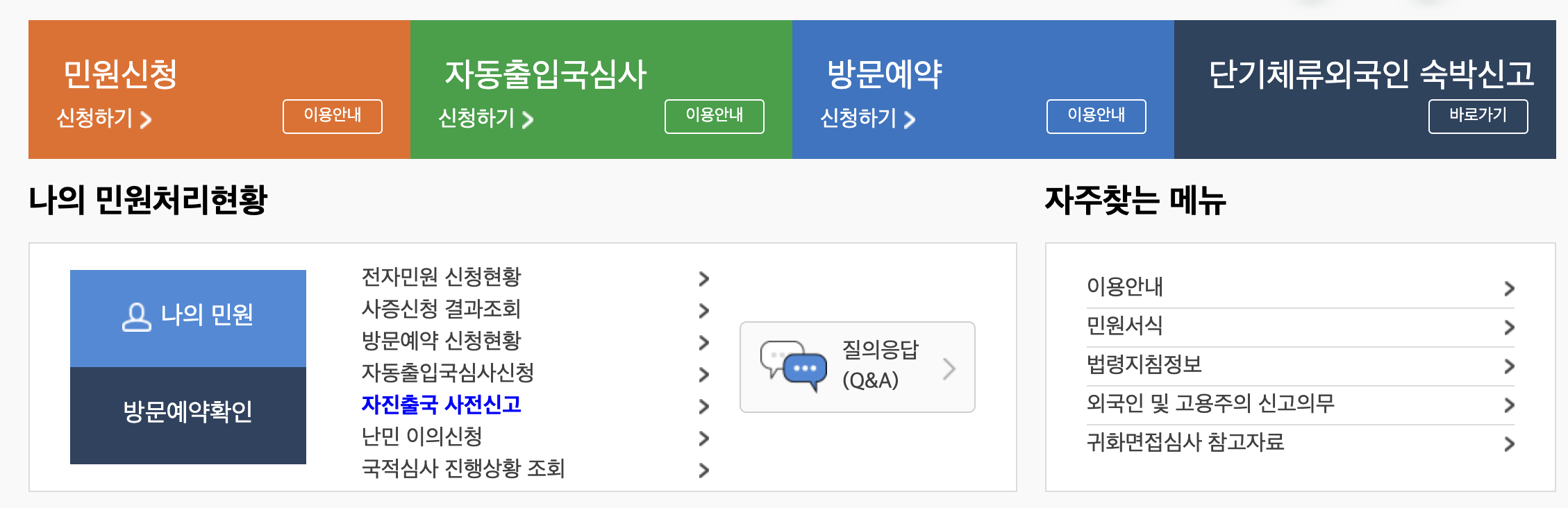
Task: Click the arrow beside 자동출입국심사 신청하기
Action: click(x=529, y=120)
